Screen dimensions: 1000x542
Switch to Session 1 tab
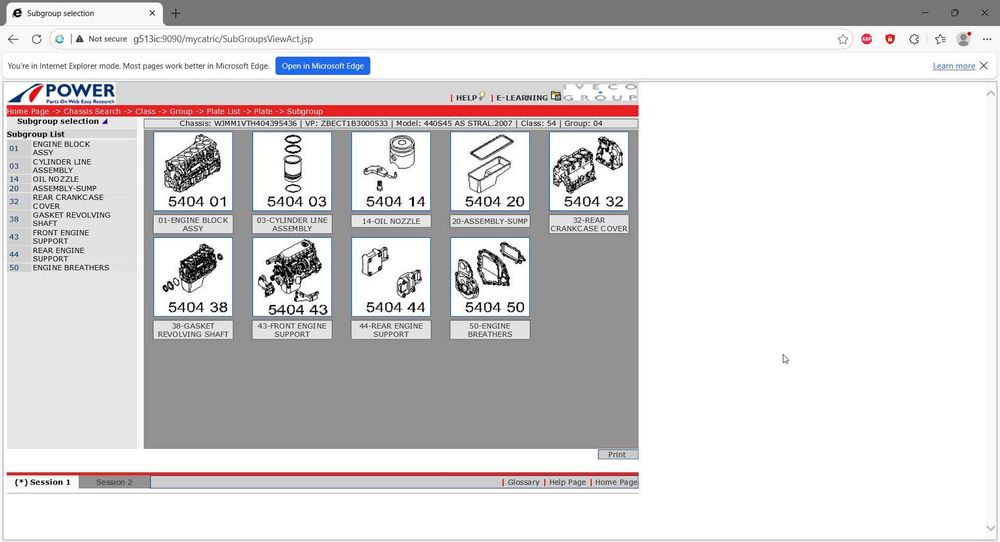click(43, 482)
